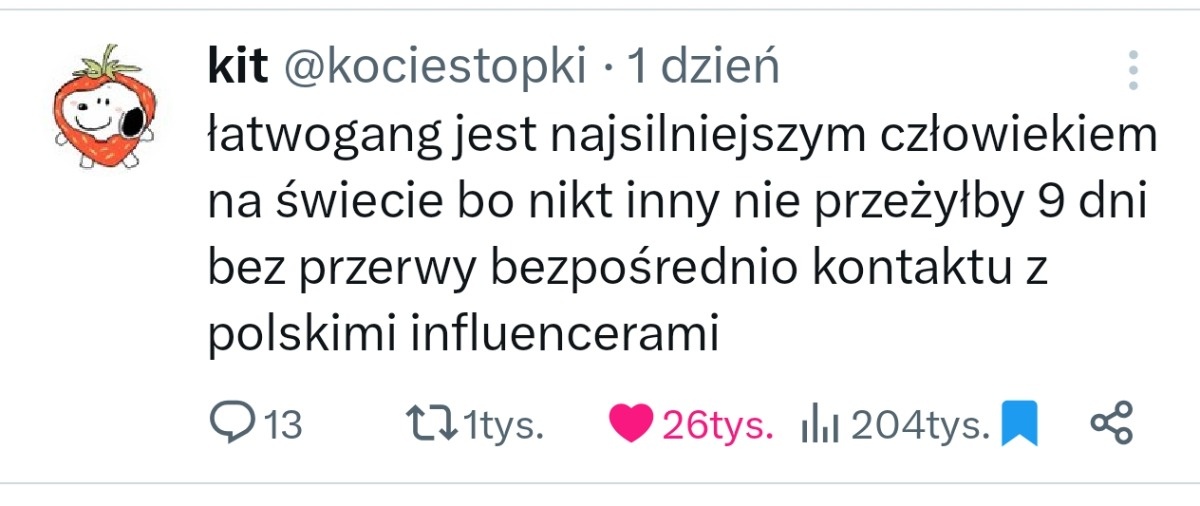Image resolution: width=1200 pixels, height=506 pixels.
Task: Open the view analytics bar chart icon
Action: (x=818, y=425)
